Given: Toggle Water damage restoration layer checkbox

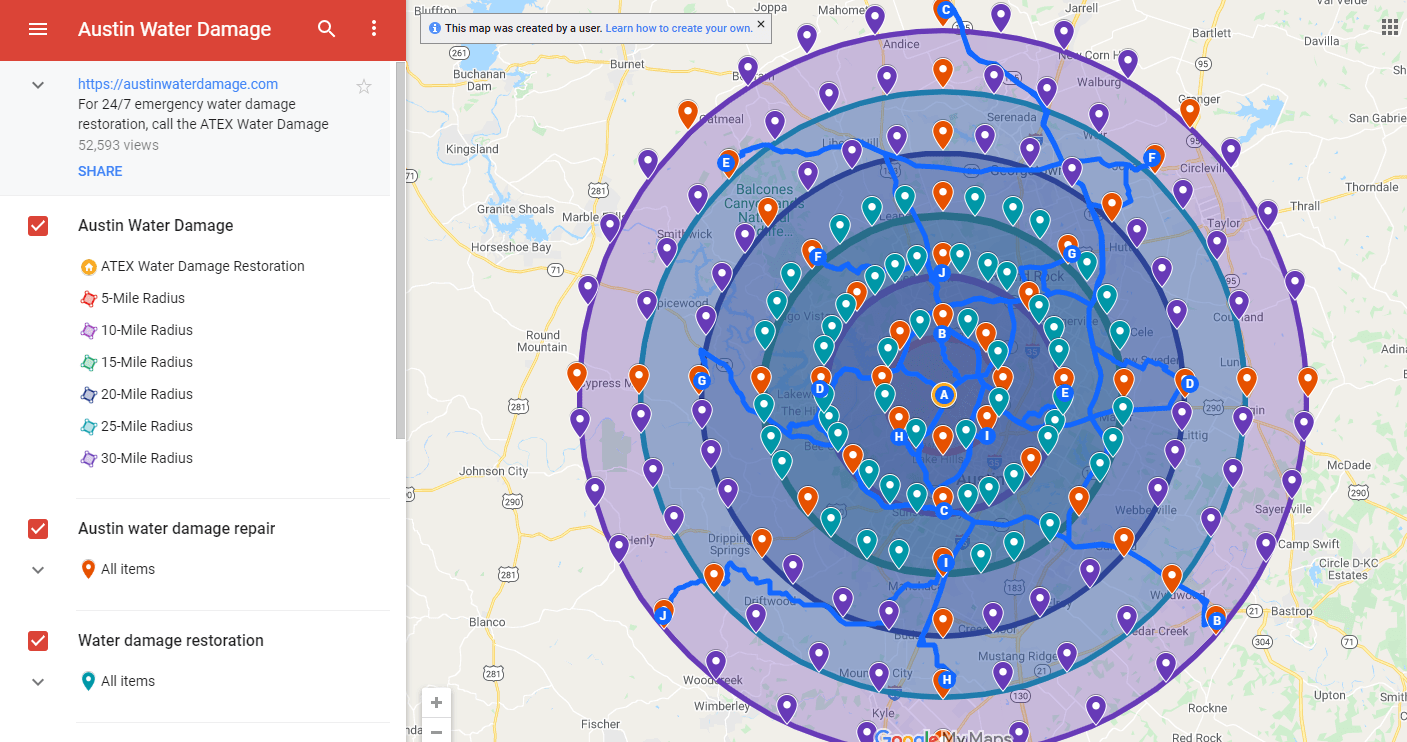Looking at the screenshot, I should [38, 641].
